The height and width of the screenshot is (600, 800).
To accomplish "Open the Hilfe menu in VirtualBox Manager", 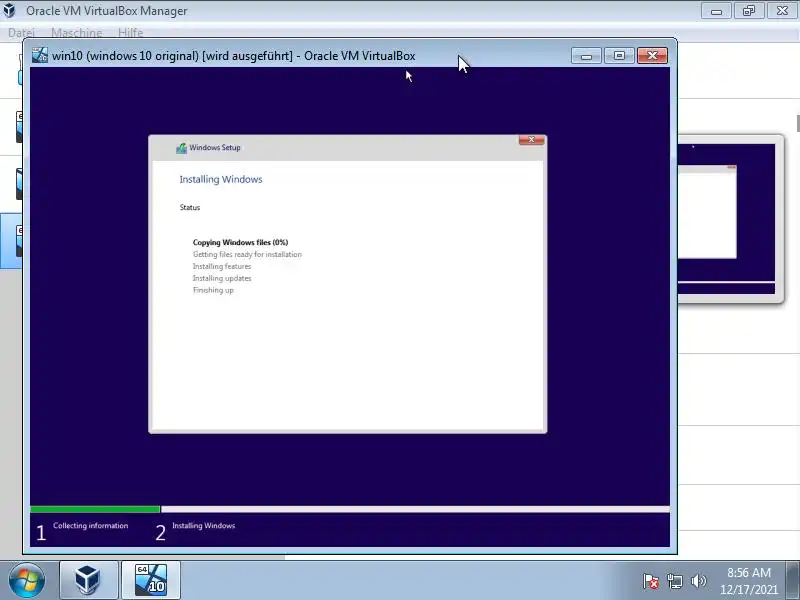I will coord(131,33).
